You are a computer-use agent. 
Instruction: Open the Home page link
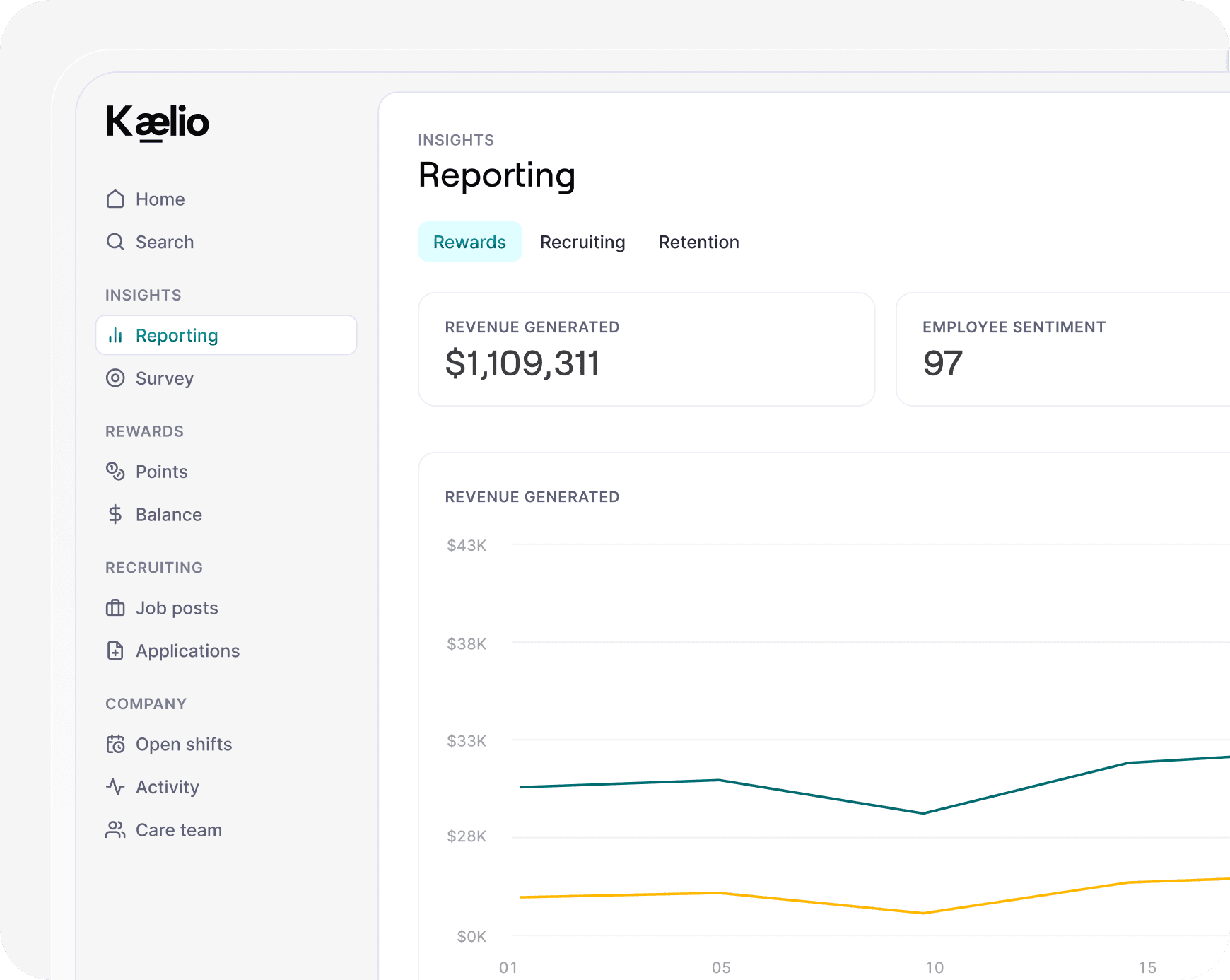tap(146, 199)
